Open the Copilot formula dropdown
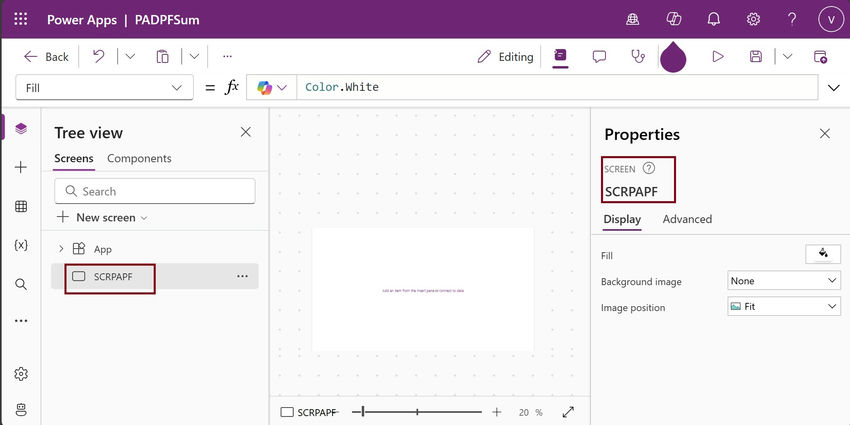Viewport: 850px width, 425px height. pyautogui.click(x=272, y=87)
